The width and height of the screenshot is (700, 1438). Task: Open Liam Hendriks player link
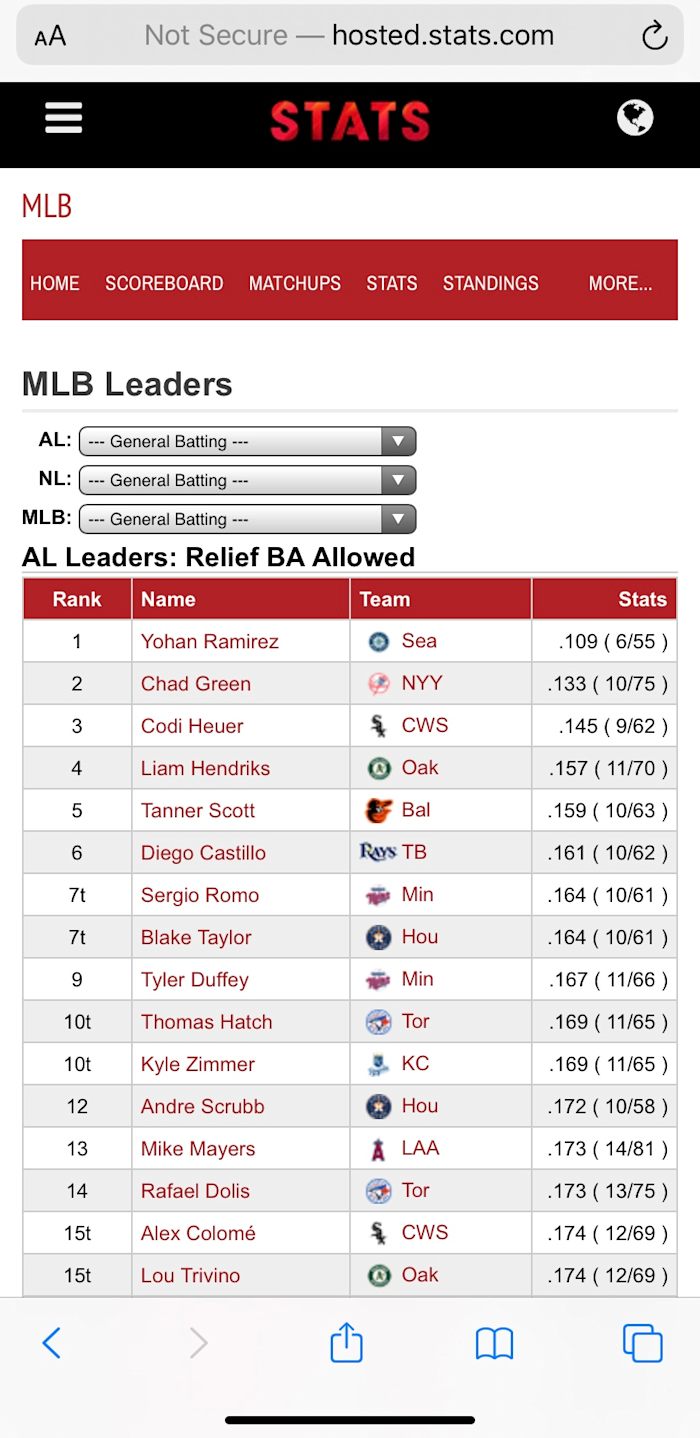coord(205,768)
